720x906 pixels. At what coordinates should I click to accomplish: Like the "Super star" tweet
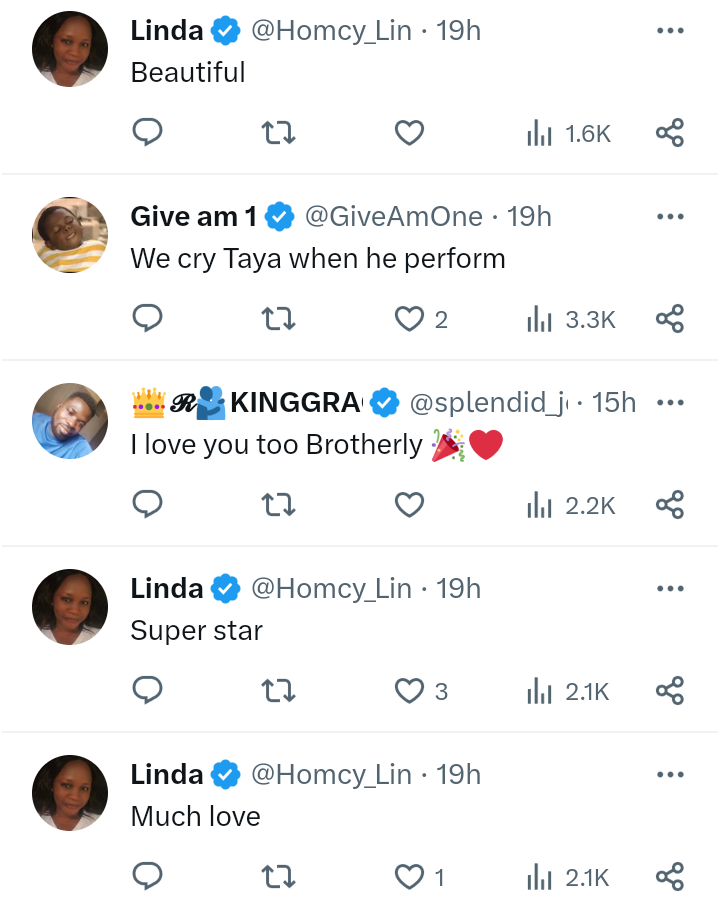click(x=409, y=691)
